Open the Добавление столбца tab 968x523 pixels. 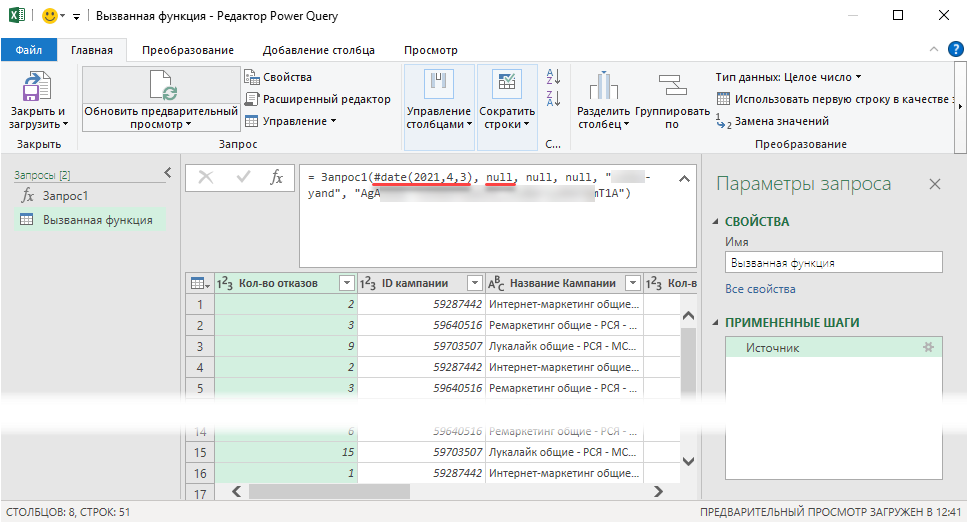coord(318,50)
